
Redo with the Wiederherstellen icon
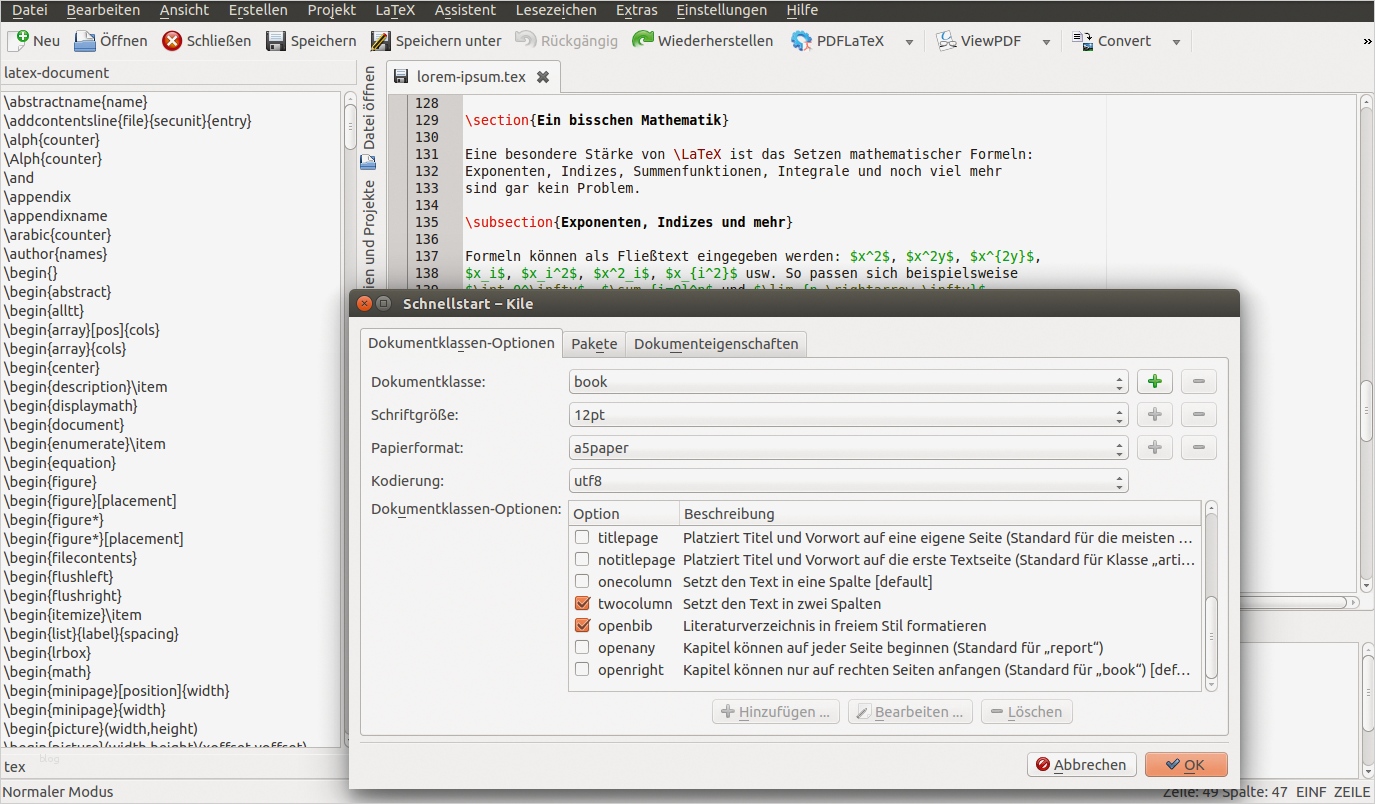pos(642,41)
